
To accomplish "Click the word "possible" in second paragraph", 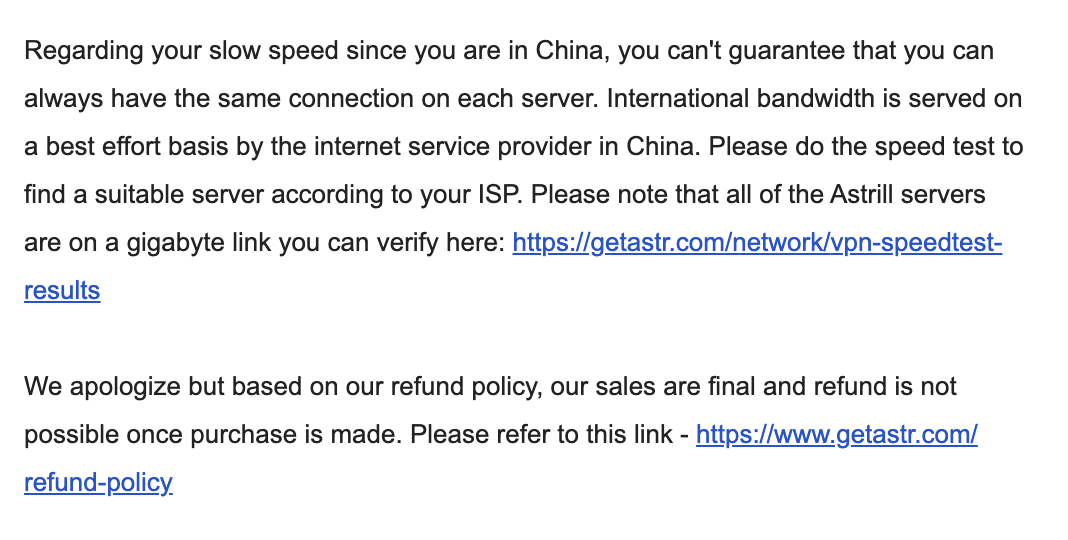I will 64,435.
